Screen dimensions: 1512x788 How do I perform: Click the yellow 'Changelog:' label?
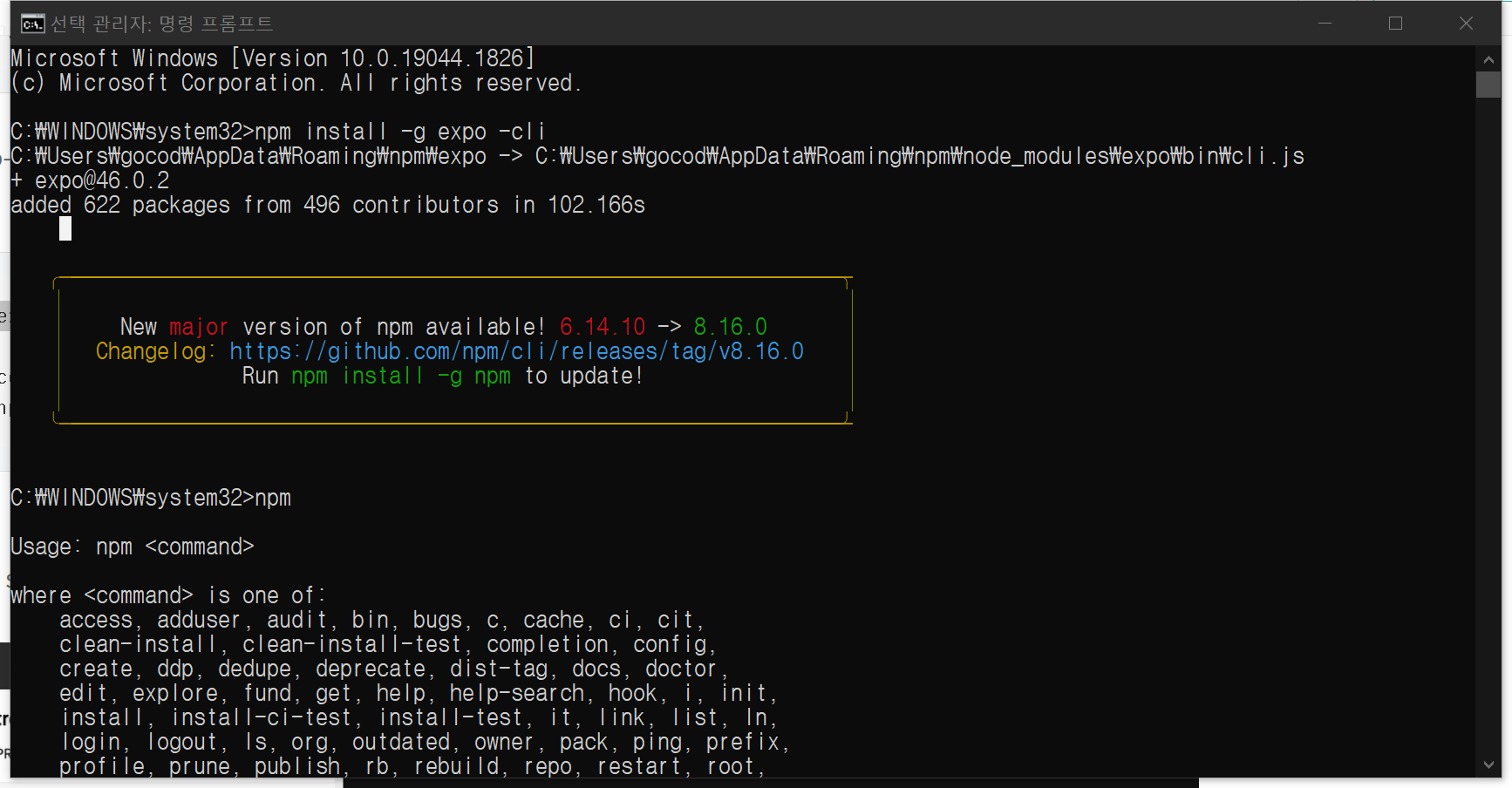(155, 351)
